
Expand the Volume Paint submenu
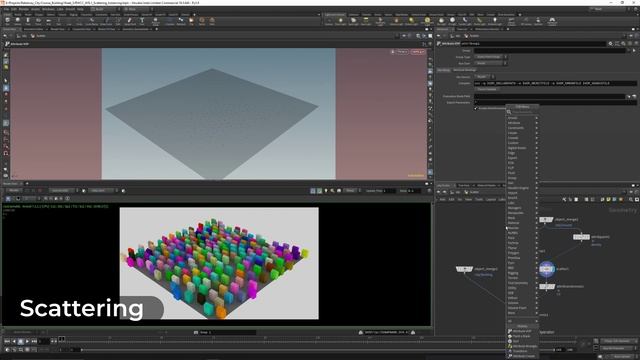tap(522, 308)
